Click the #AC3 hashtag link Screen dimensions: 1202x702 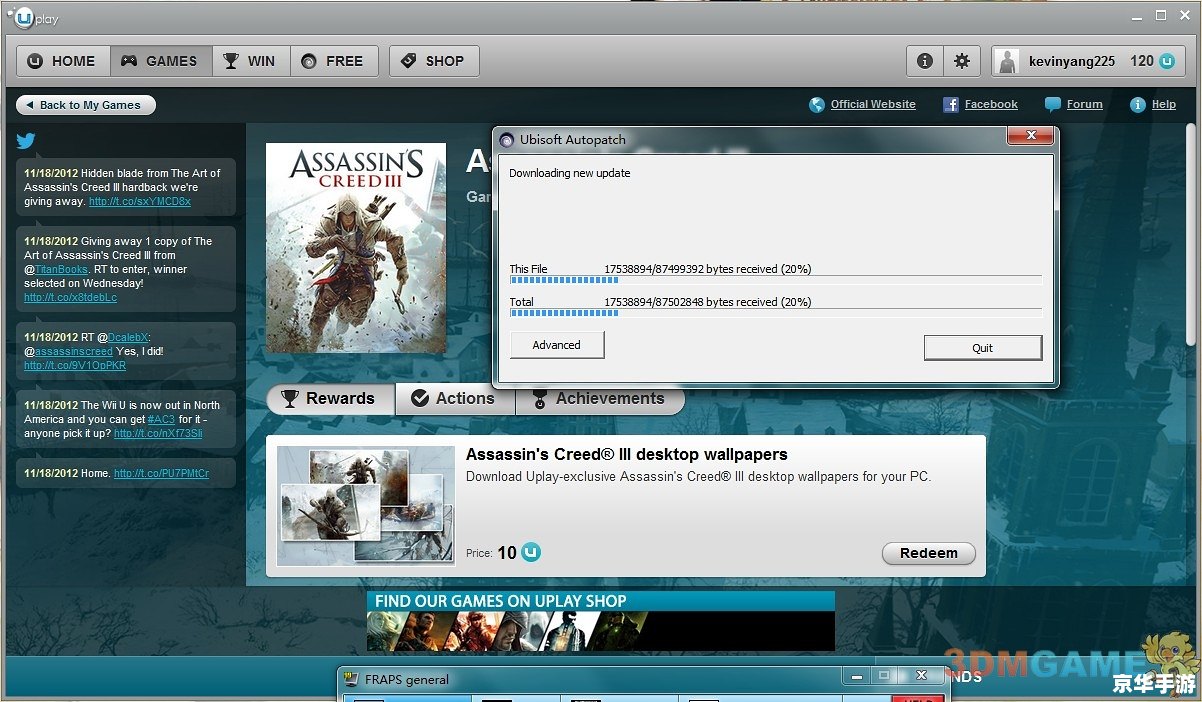point(161,419)
